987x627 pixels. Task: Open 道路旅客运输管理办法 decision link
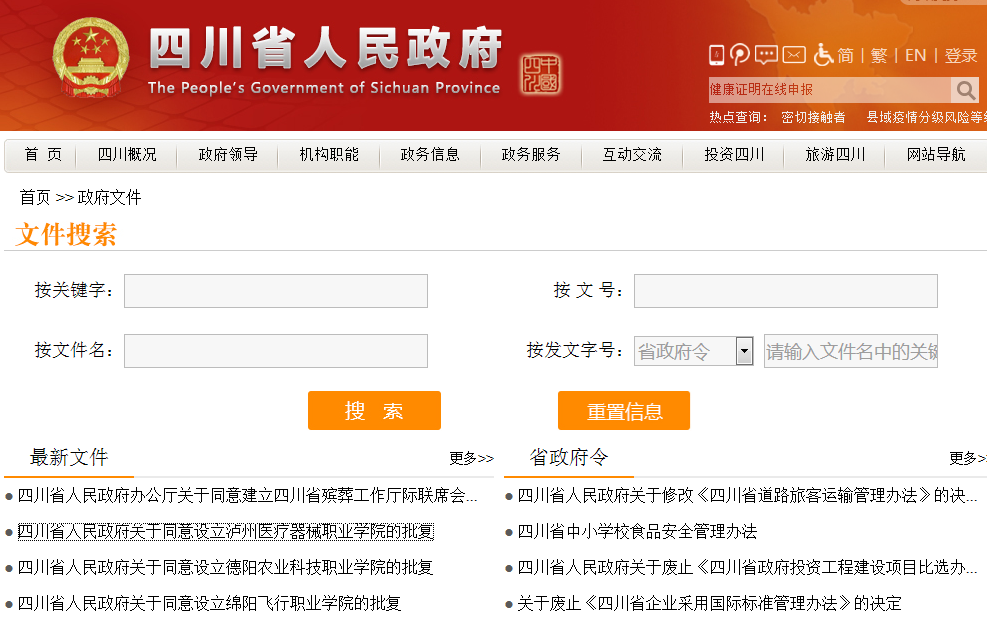(747, 496)
